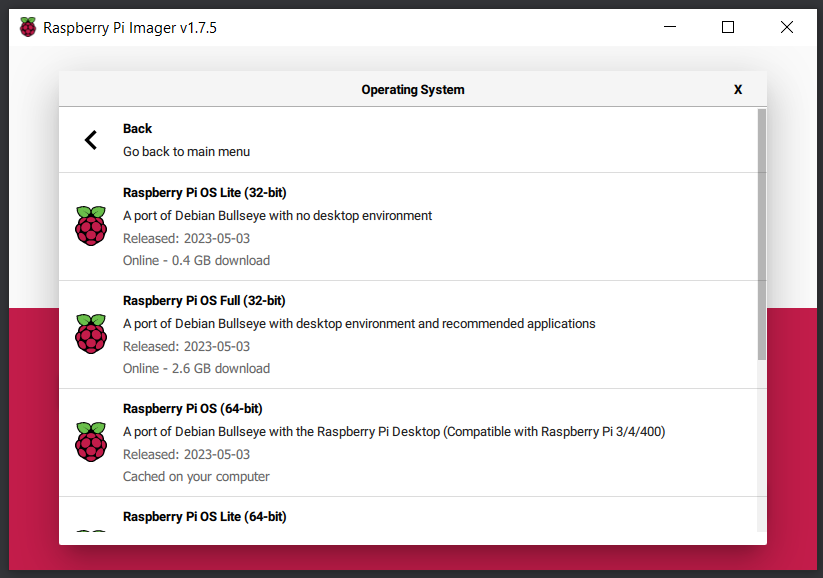This screenshot has width=823, height=578.
Task: Click scrollbar track below the thumb
Action: (x=762, y=446)
